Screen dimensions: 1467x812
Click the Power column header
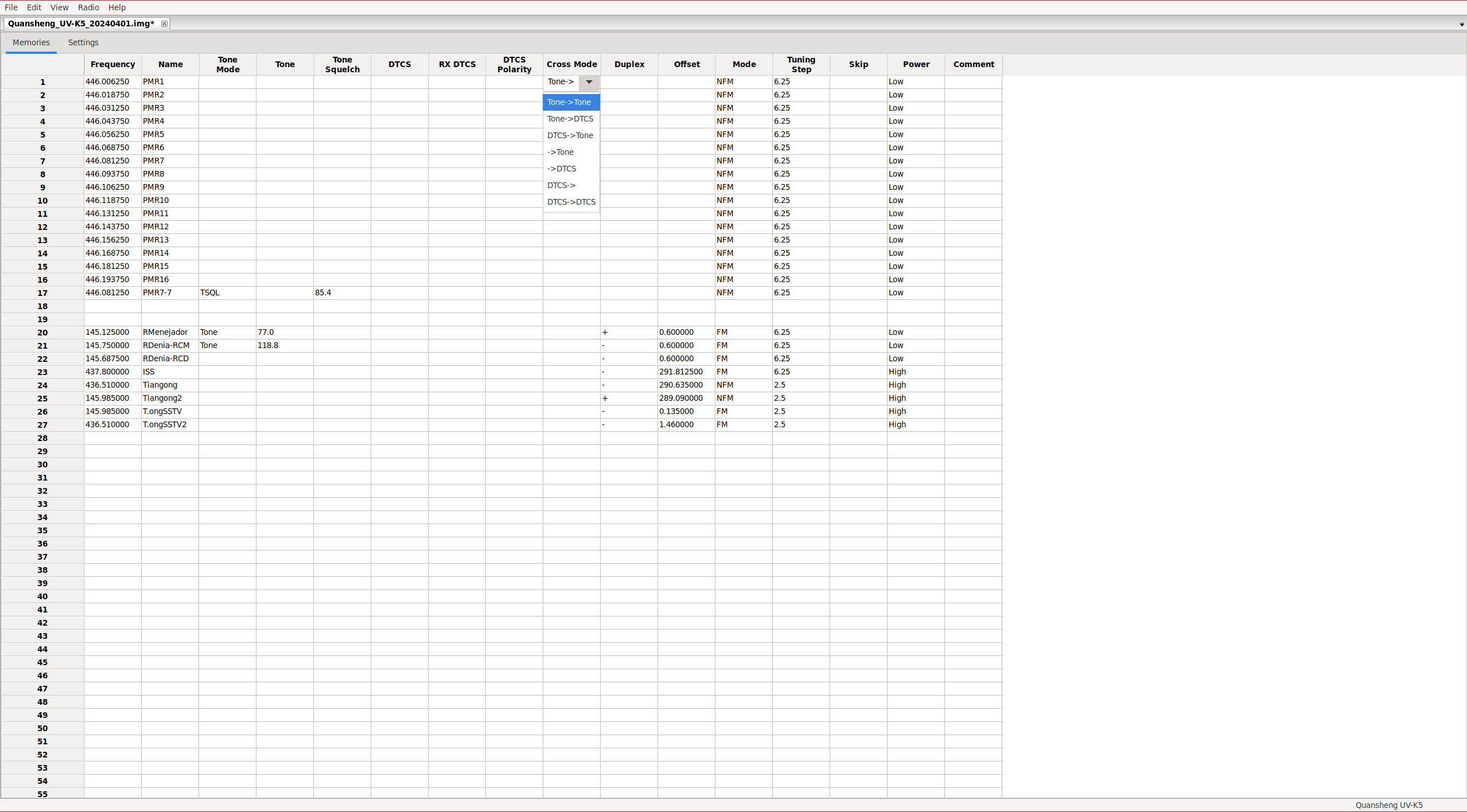coord(916,64)
